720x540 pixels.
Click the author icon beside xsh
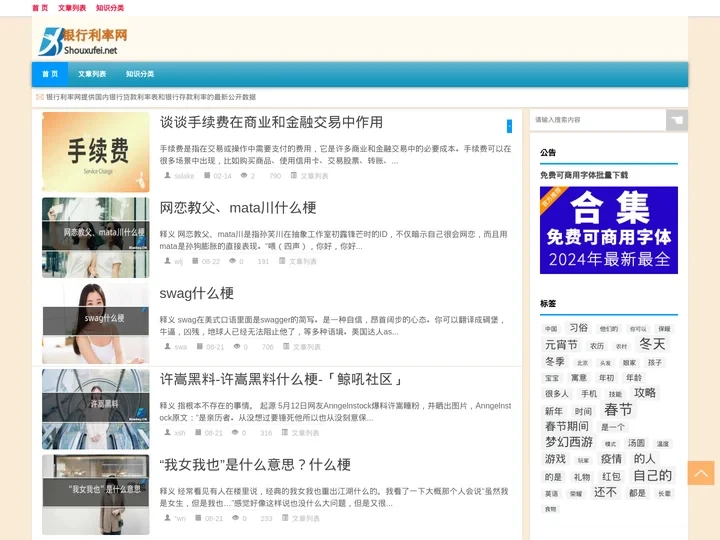click(168, 432)
